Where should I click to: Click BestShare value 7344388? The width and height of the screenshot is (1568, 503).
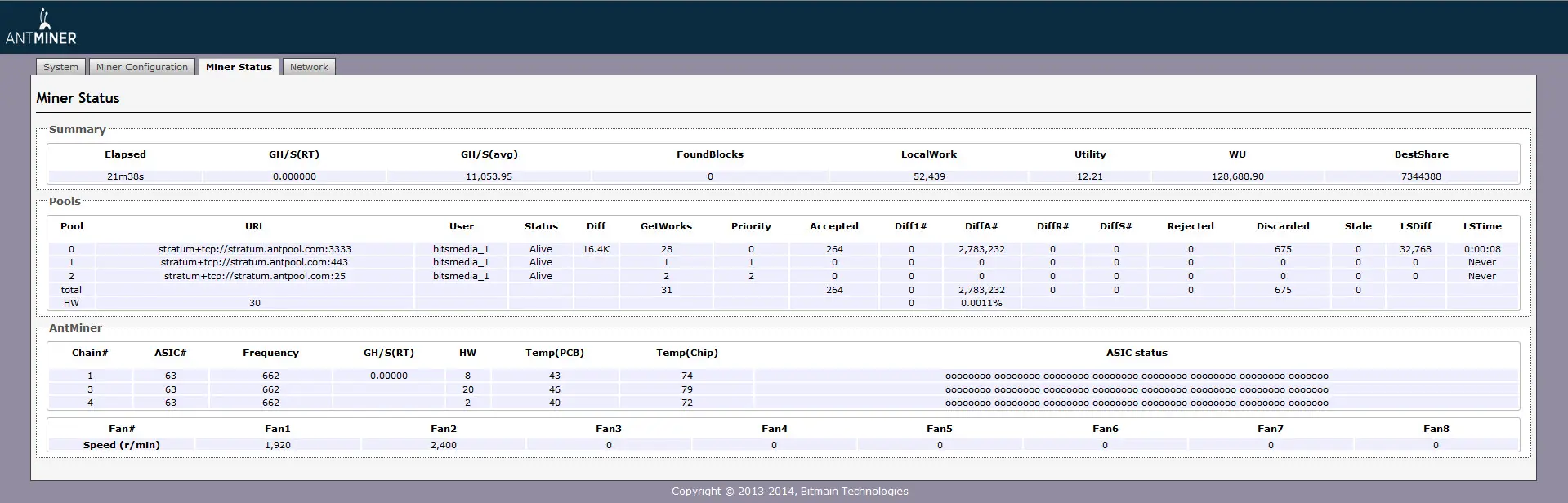tap(1421, 176)
